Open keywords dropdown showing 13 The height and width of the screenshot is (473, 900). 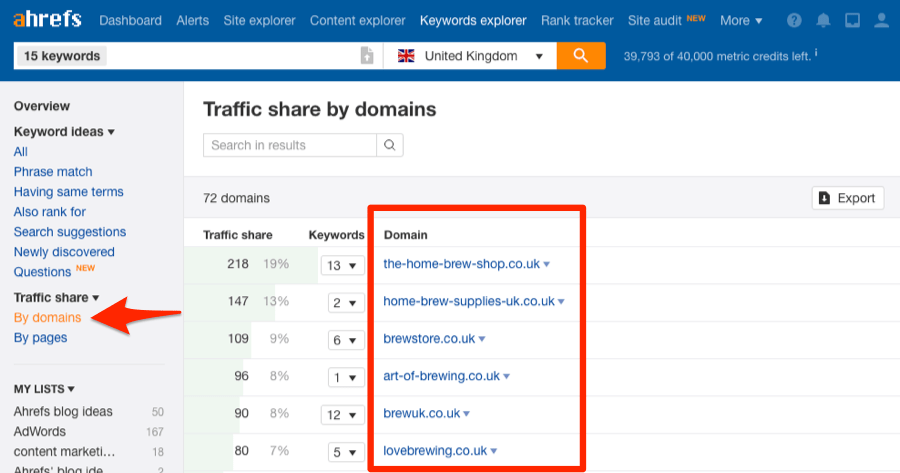click(342, 265)
